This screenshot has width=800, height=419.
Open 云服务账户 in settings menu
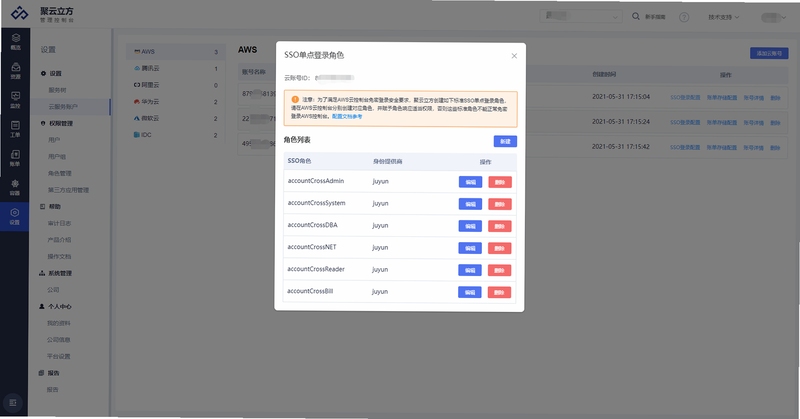pyautogui.click(x=63, y=107)
